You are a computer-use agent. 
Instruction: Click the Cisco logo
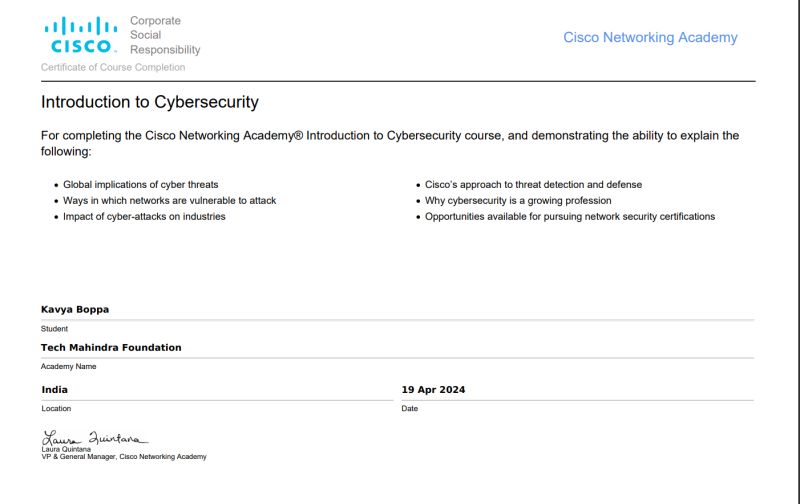click(81, 35)
